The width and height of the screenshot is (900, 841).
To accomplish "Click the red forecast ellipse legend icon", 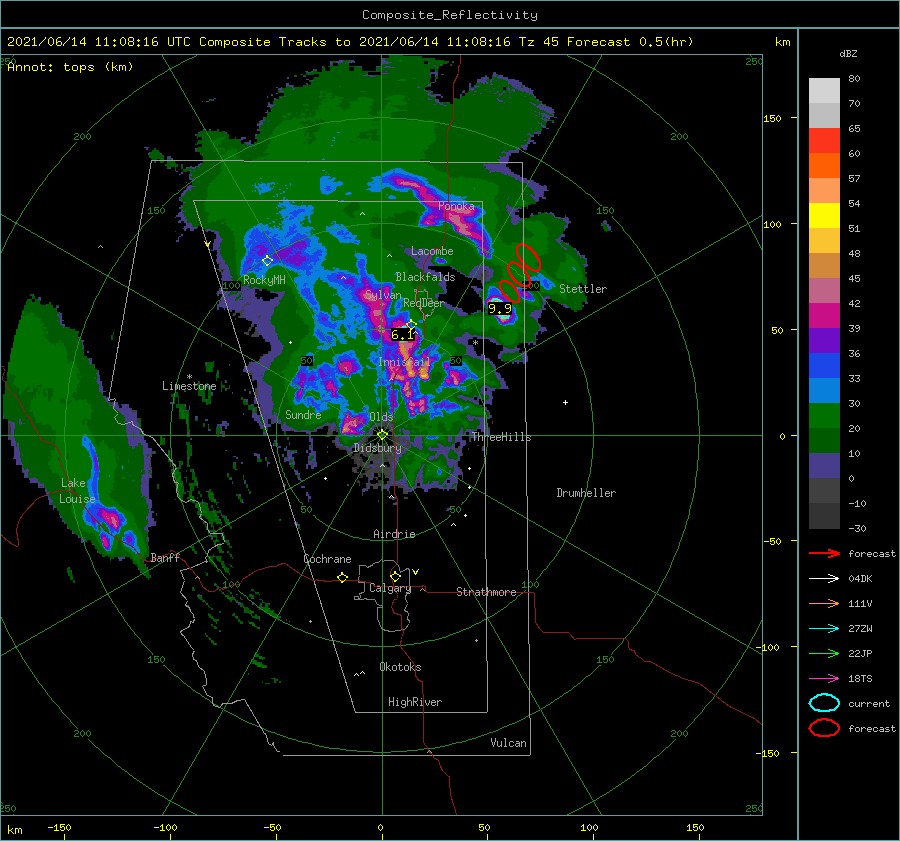I will pyautogui.click(x=824, y=728).
